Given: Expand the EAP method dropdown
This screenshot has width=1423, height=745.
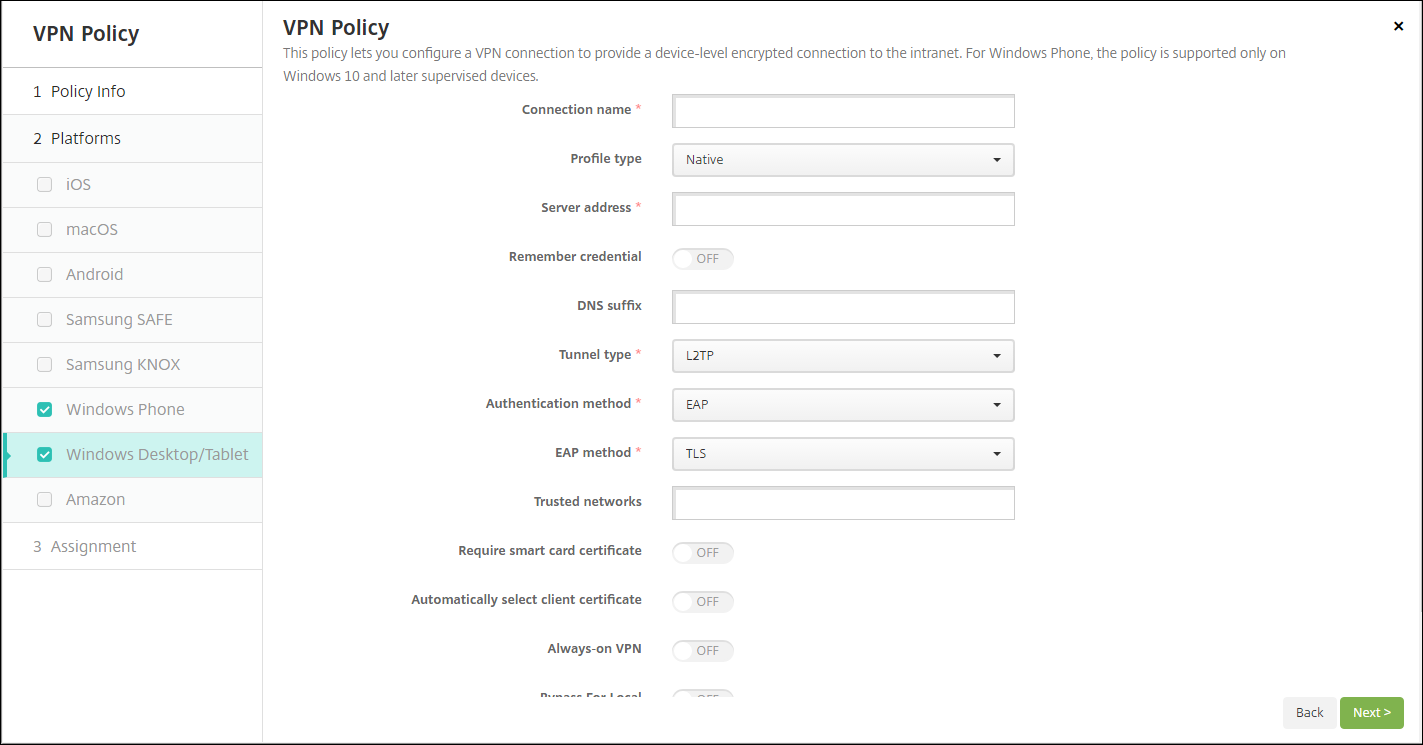Looking at the screenshot, I should click(x=843, y=454).
